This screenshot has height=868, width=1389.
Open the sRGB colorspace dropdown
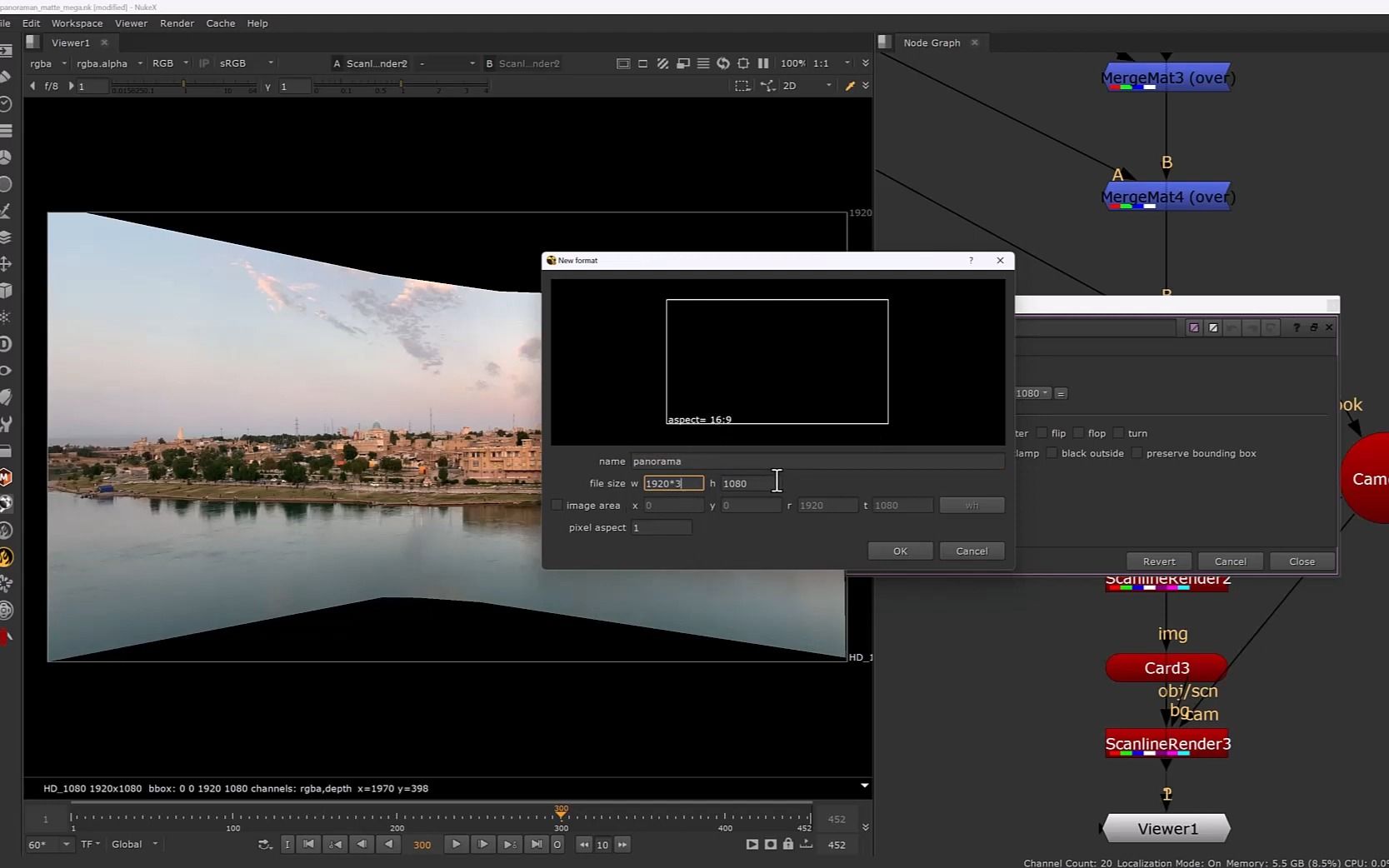point(246,63)
